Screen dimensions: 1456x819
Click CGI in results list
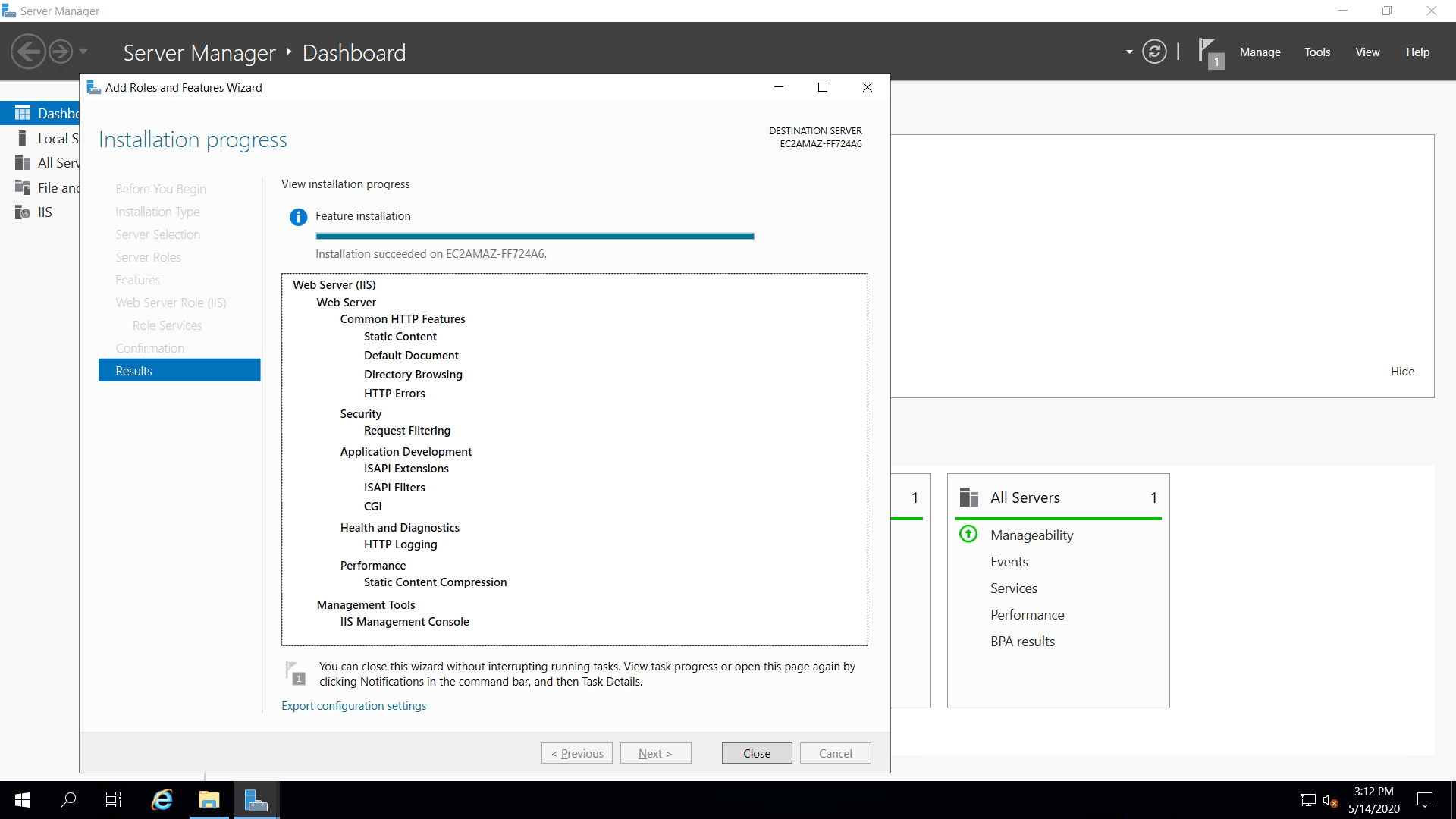click(x=372, y=507)
